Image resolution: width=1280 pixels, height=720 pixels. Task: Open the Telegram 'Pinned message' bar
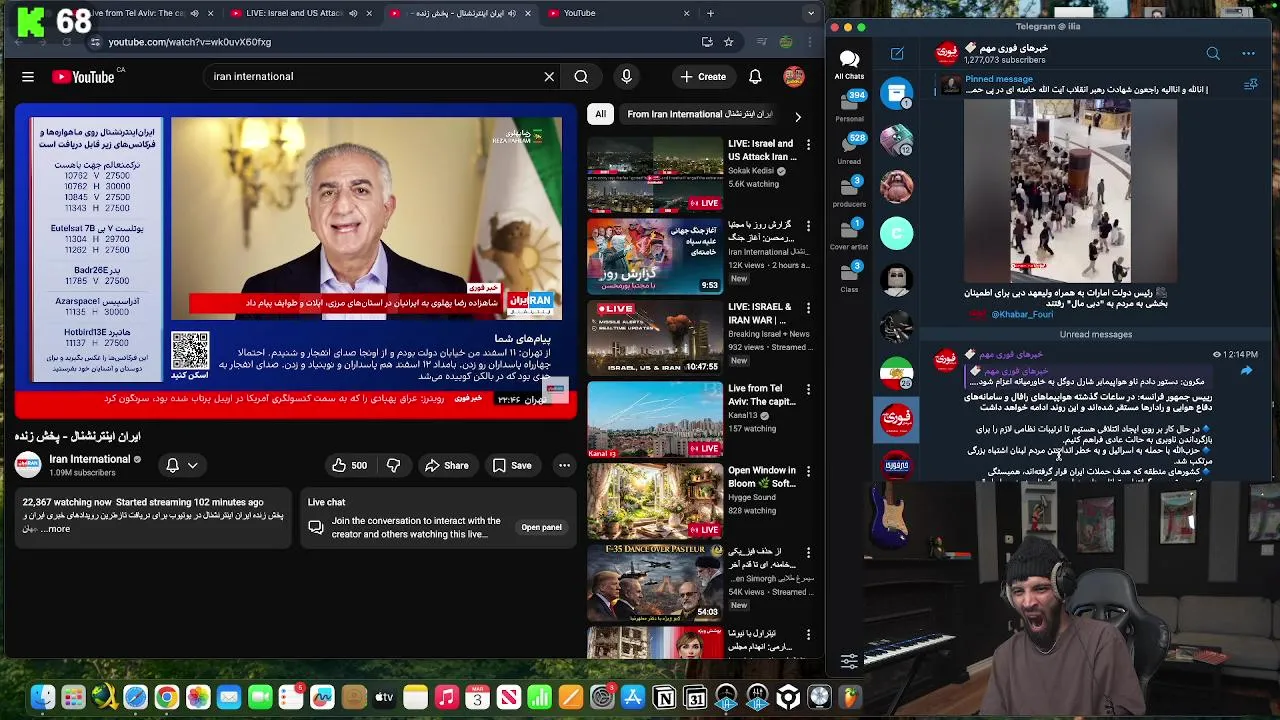1085,85
